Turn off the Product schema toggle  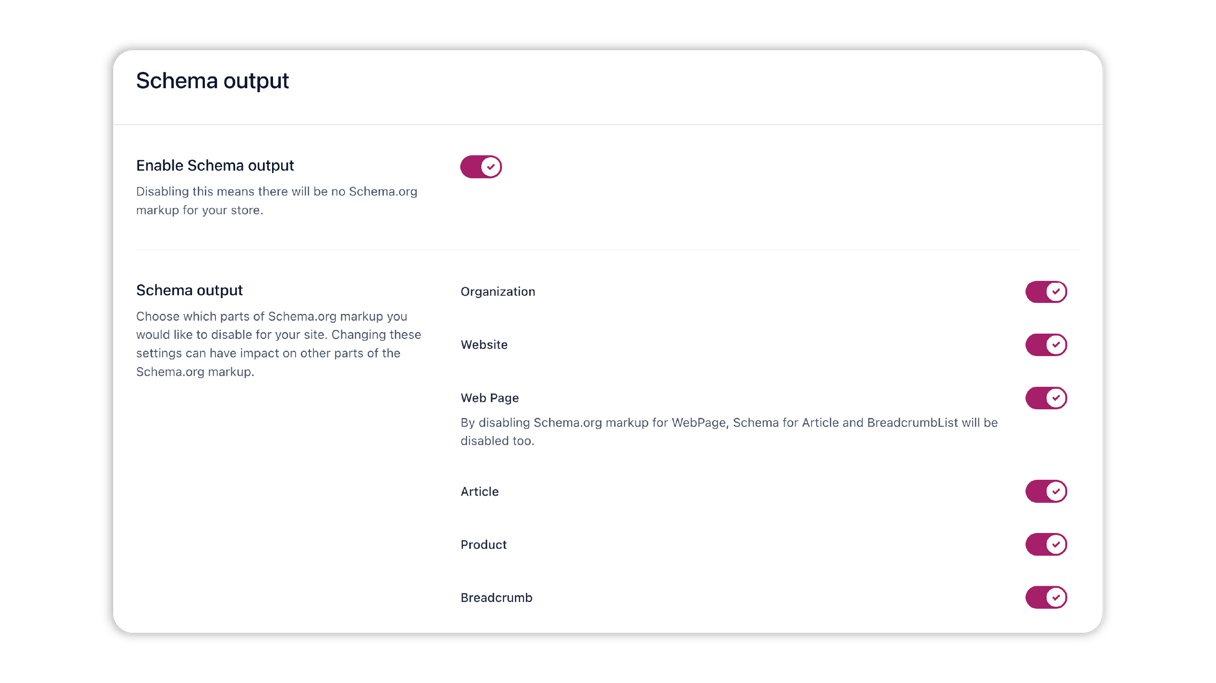tap(1046, 544)
